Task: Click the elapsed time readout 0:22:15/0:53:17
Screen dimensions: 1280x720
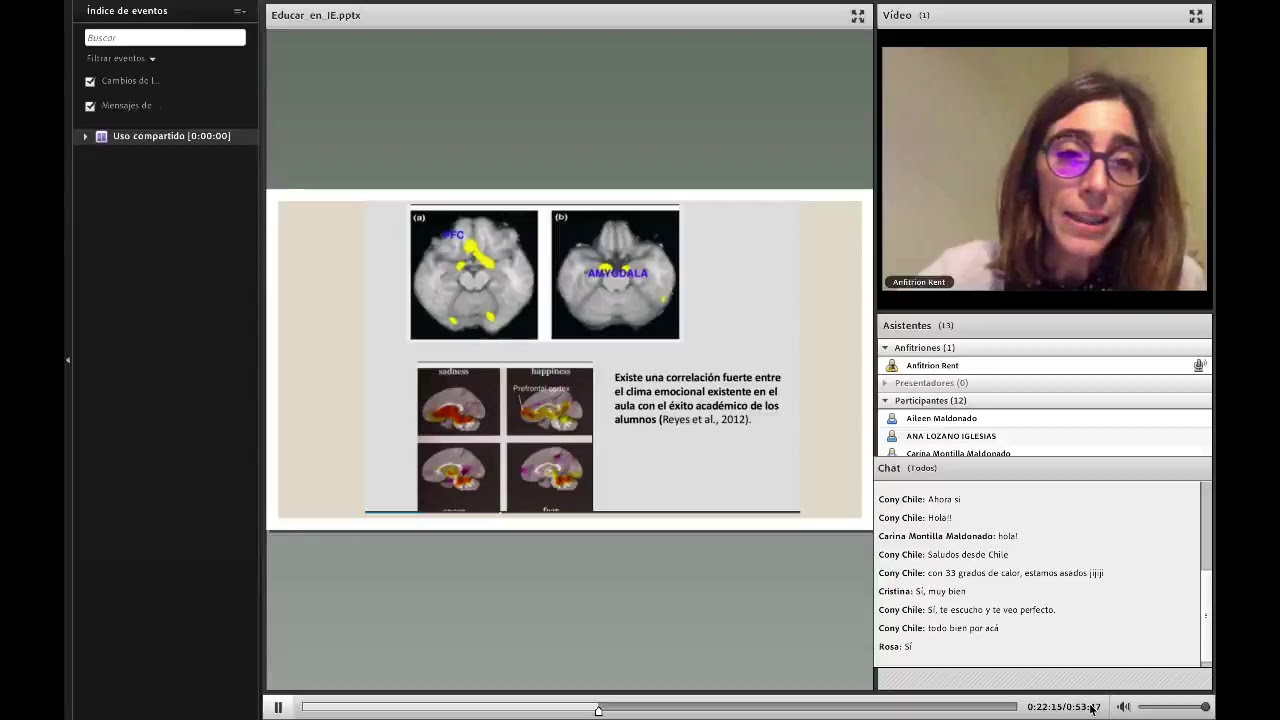Action: click(x=1063, y=707)
